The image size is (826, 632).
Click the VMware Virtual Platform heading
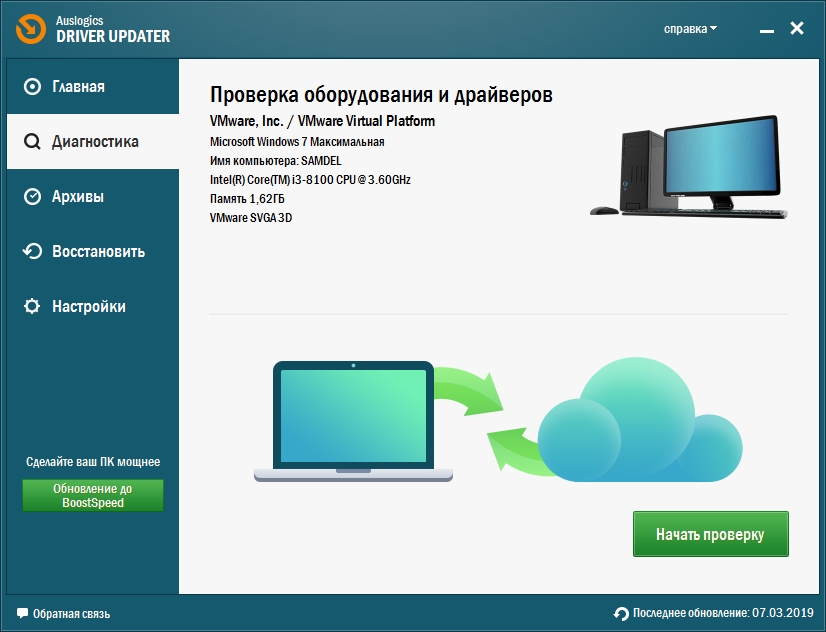[x=320, y=121]
